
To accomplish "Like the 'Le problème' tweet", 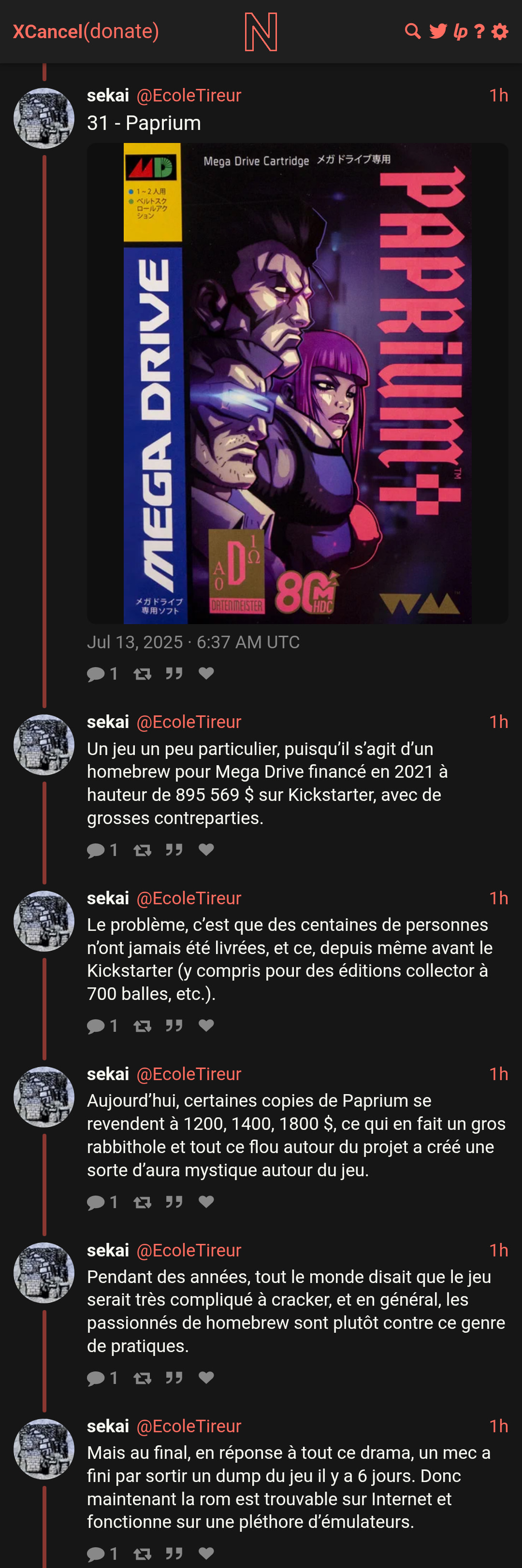I will click(206, 1025).
